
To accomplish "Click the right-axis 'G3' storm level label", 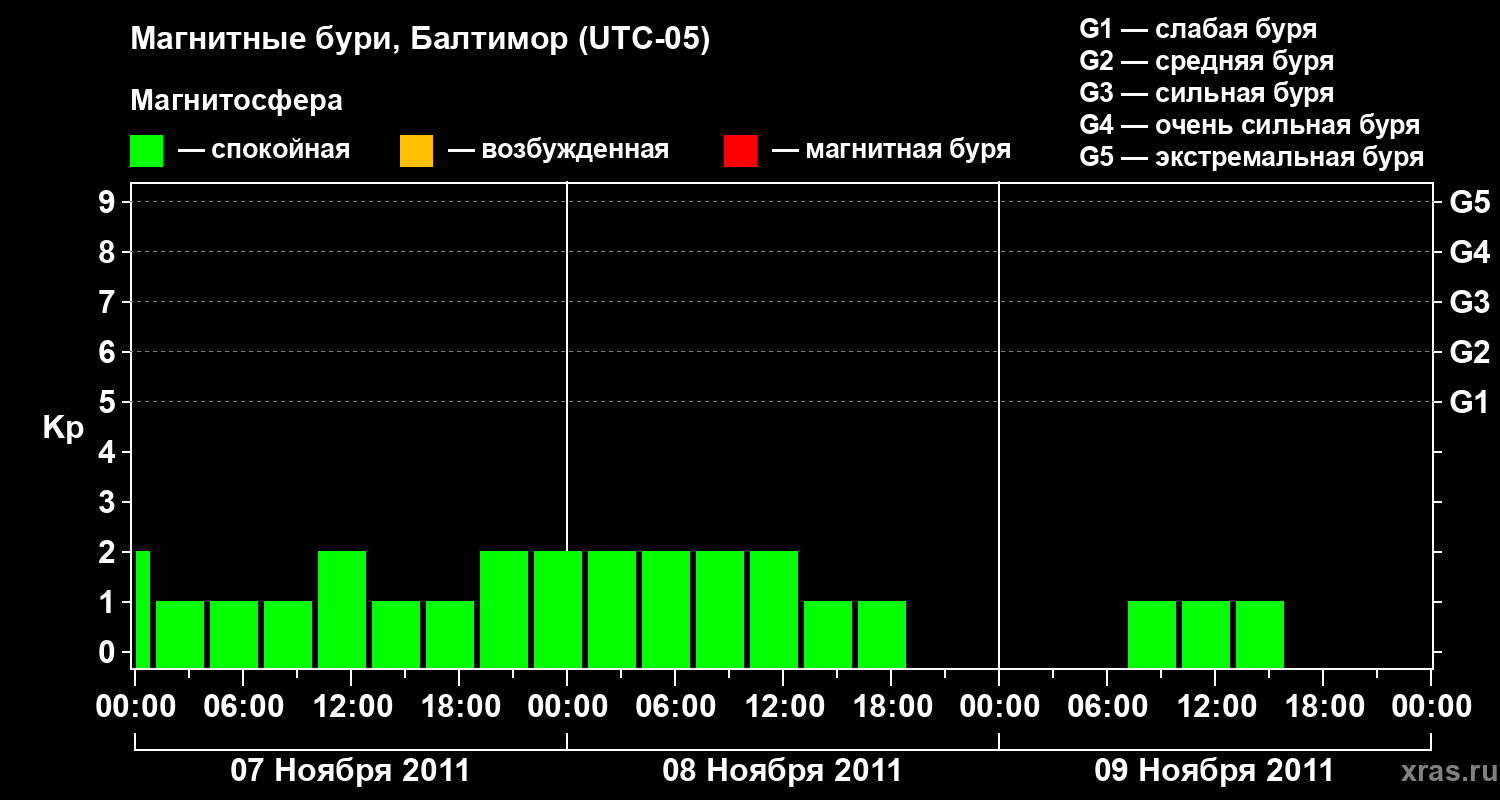I will point(1470,303).
